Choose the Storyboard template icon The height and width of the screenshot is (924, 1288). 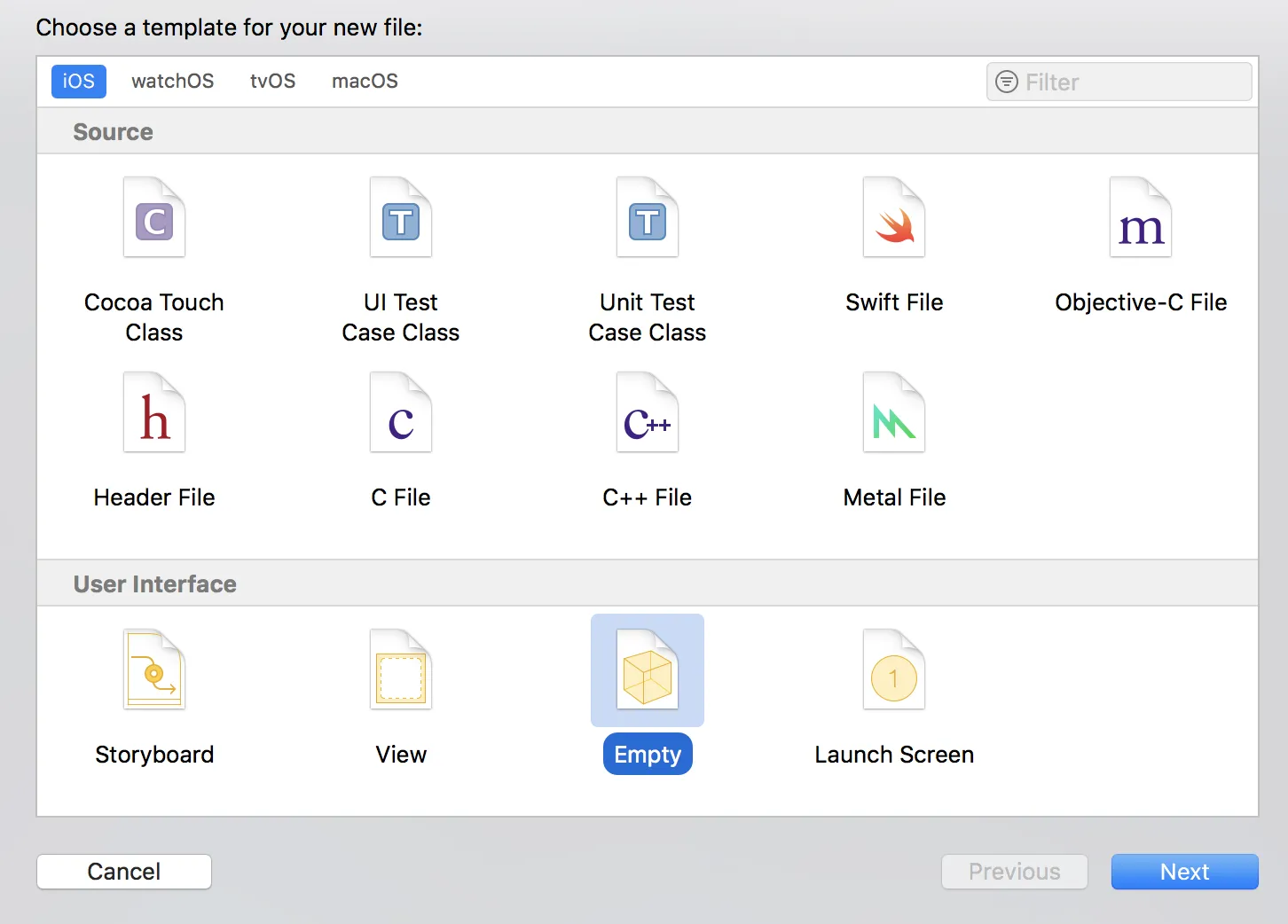(x=154, y=670)
